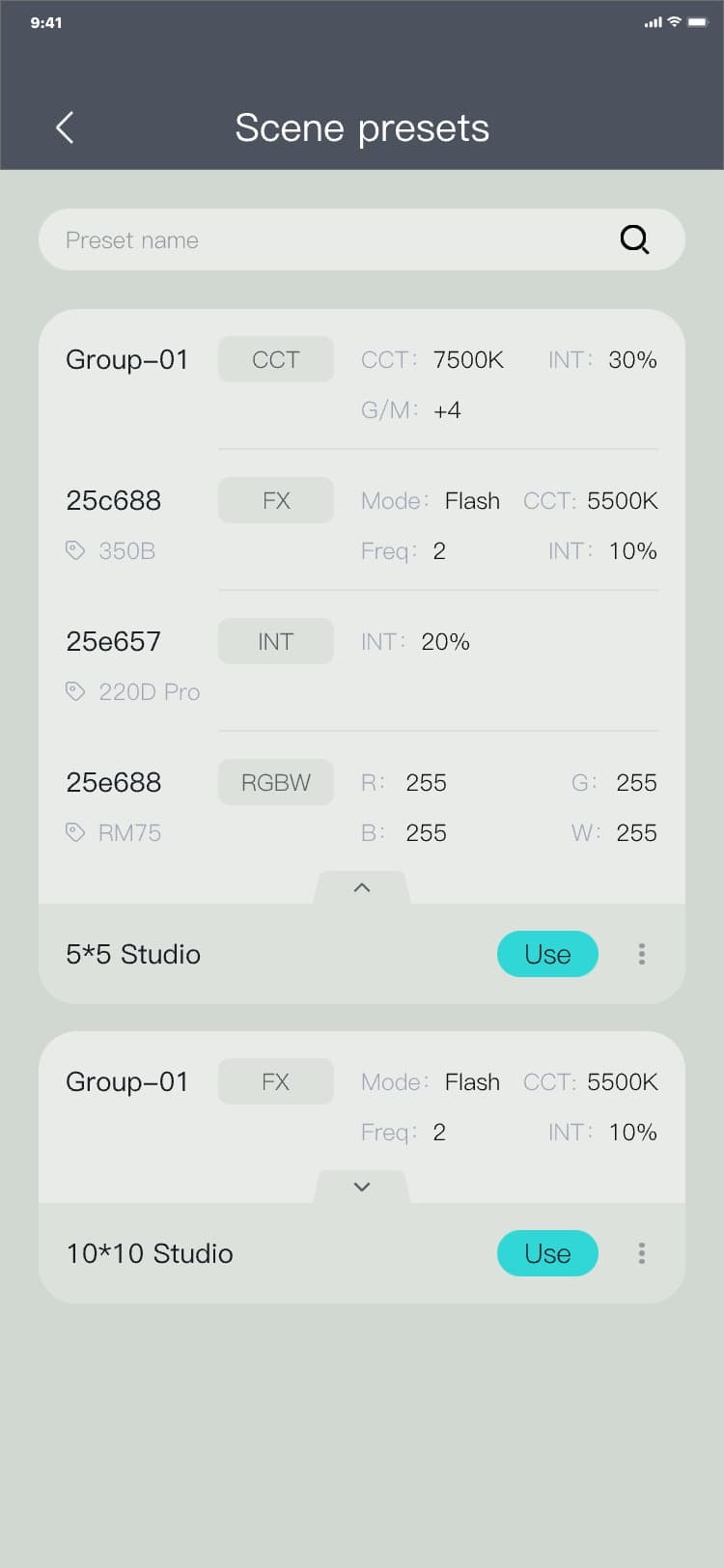Tap the search magnifier icon
The image size is (724, 1568).
634,239
